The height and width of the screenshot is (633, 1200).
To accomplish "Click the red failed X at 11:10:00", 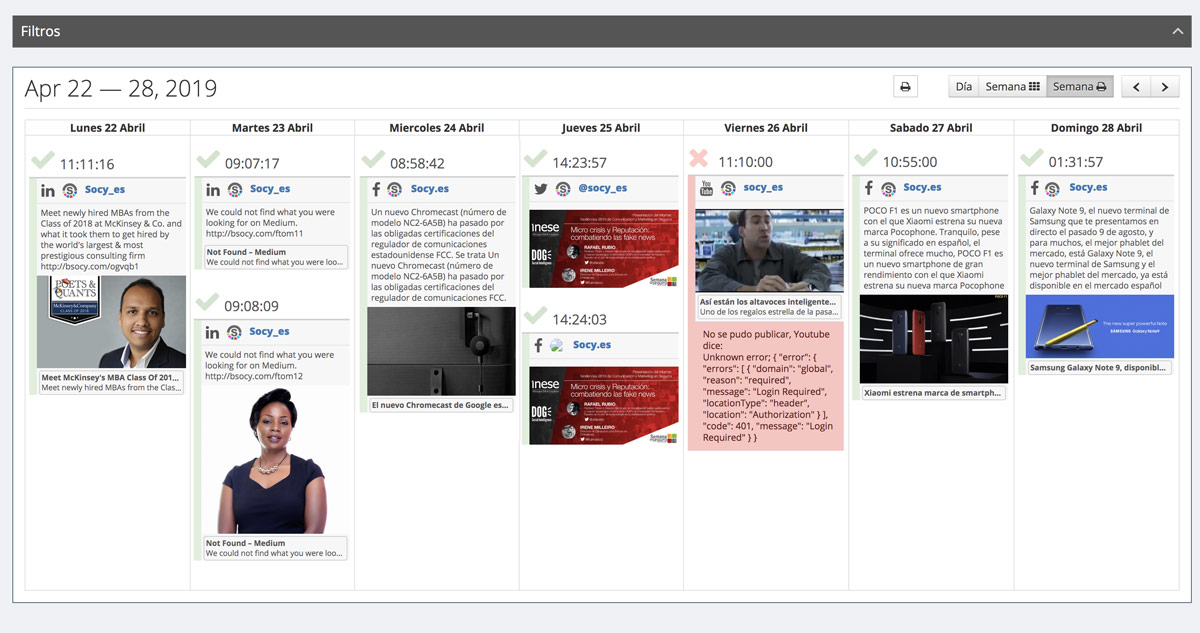I will [700, 158].
